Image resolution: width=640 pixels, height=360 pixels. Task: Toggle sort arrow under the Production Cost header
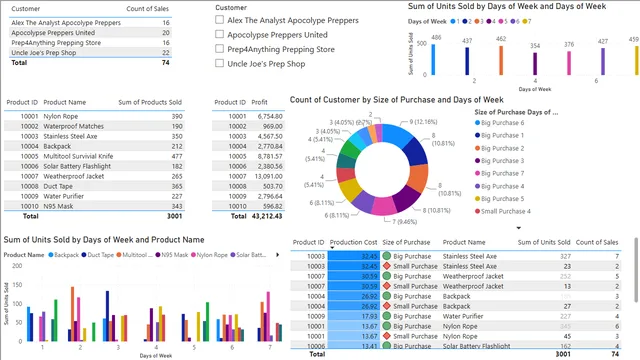332,248
